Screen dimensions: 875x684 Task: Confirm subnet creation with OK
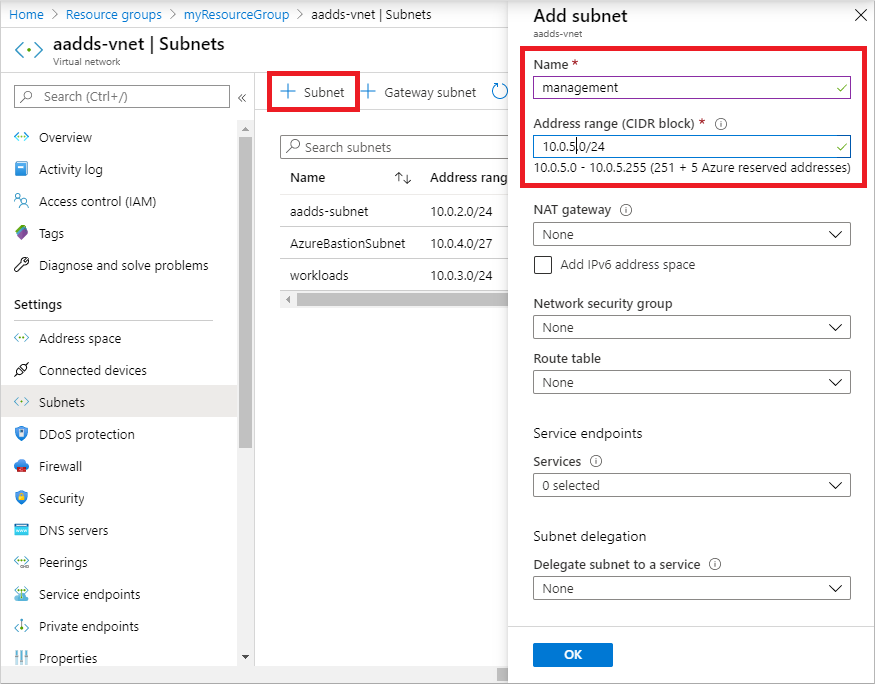[x=572, y=654]
